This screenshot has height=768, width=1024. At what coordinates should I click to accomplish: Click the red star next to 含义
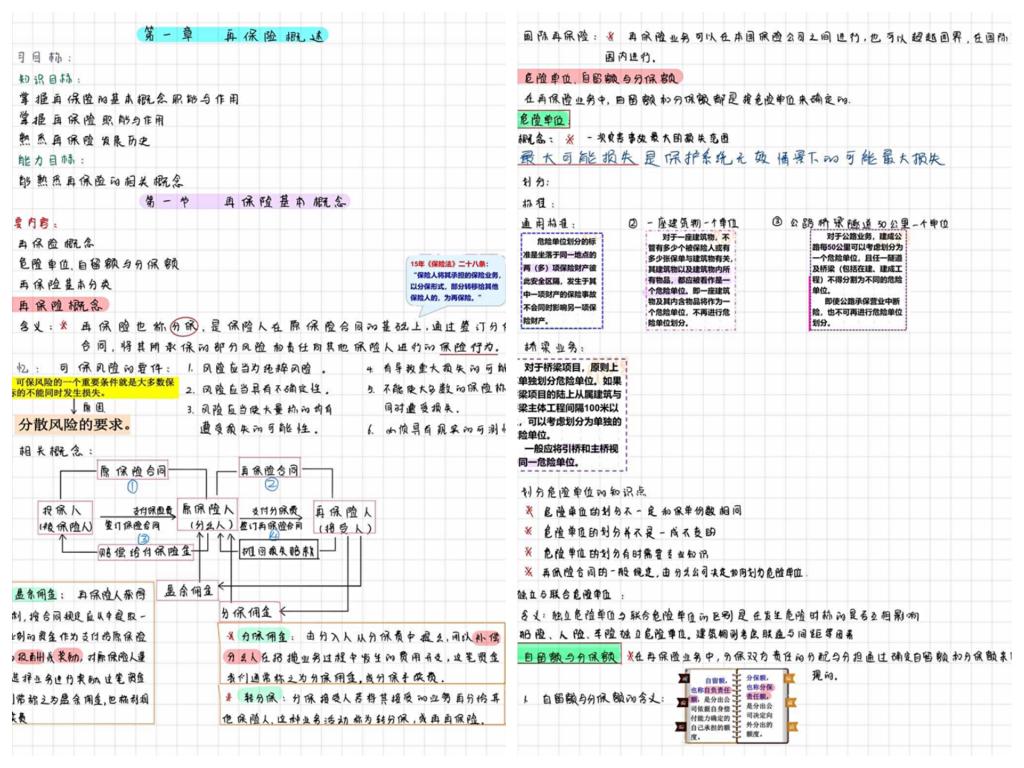coord(64,327)
